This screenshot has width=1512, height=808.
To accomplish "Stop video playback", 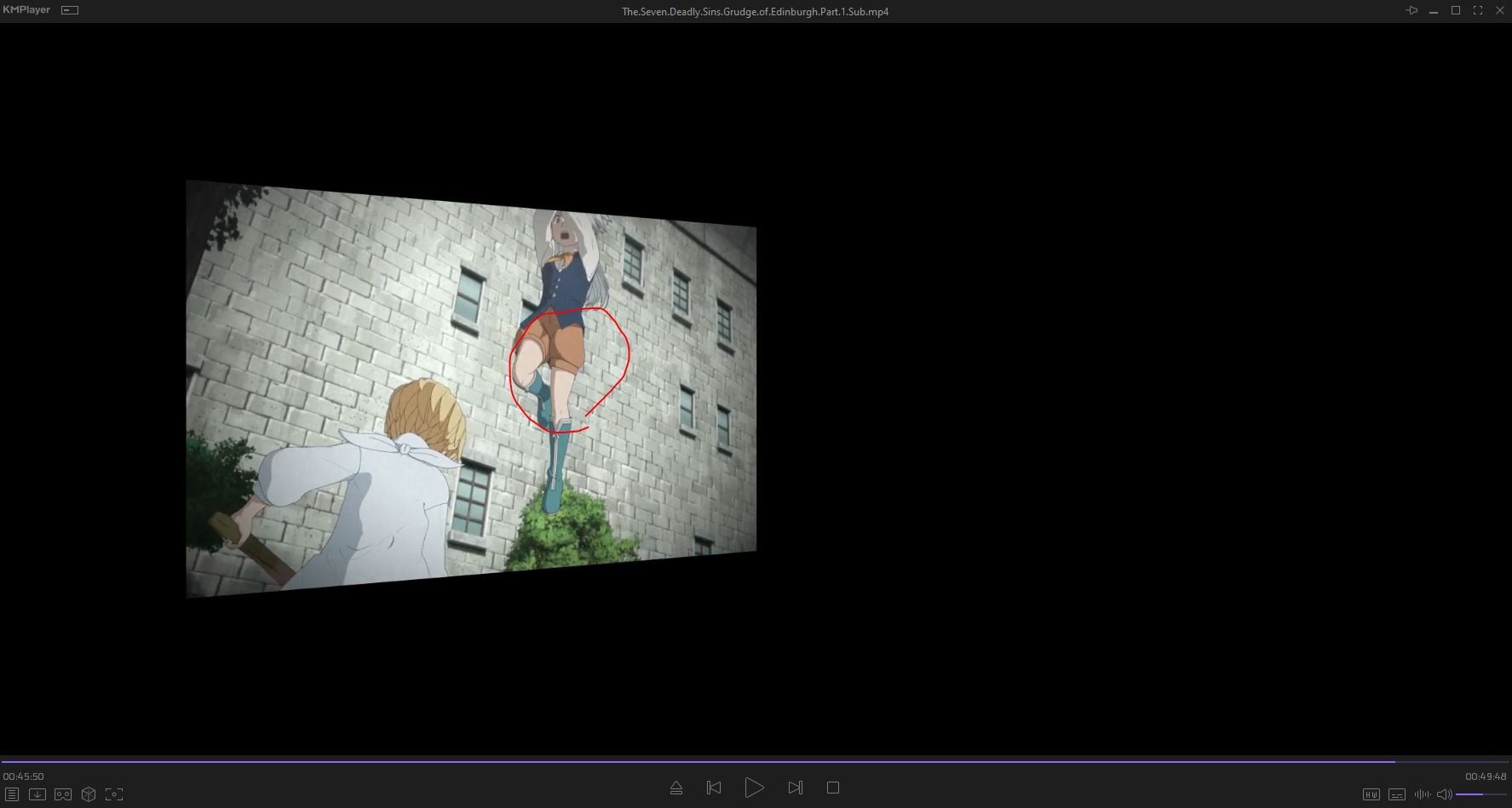I will coord(833,788).
